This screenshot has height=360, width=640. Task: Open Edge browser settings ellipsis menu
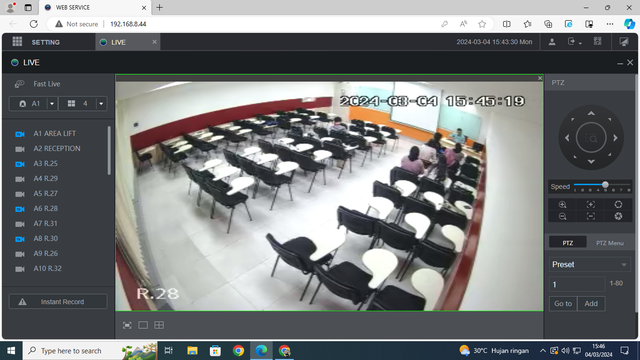[610, 24]
